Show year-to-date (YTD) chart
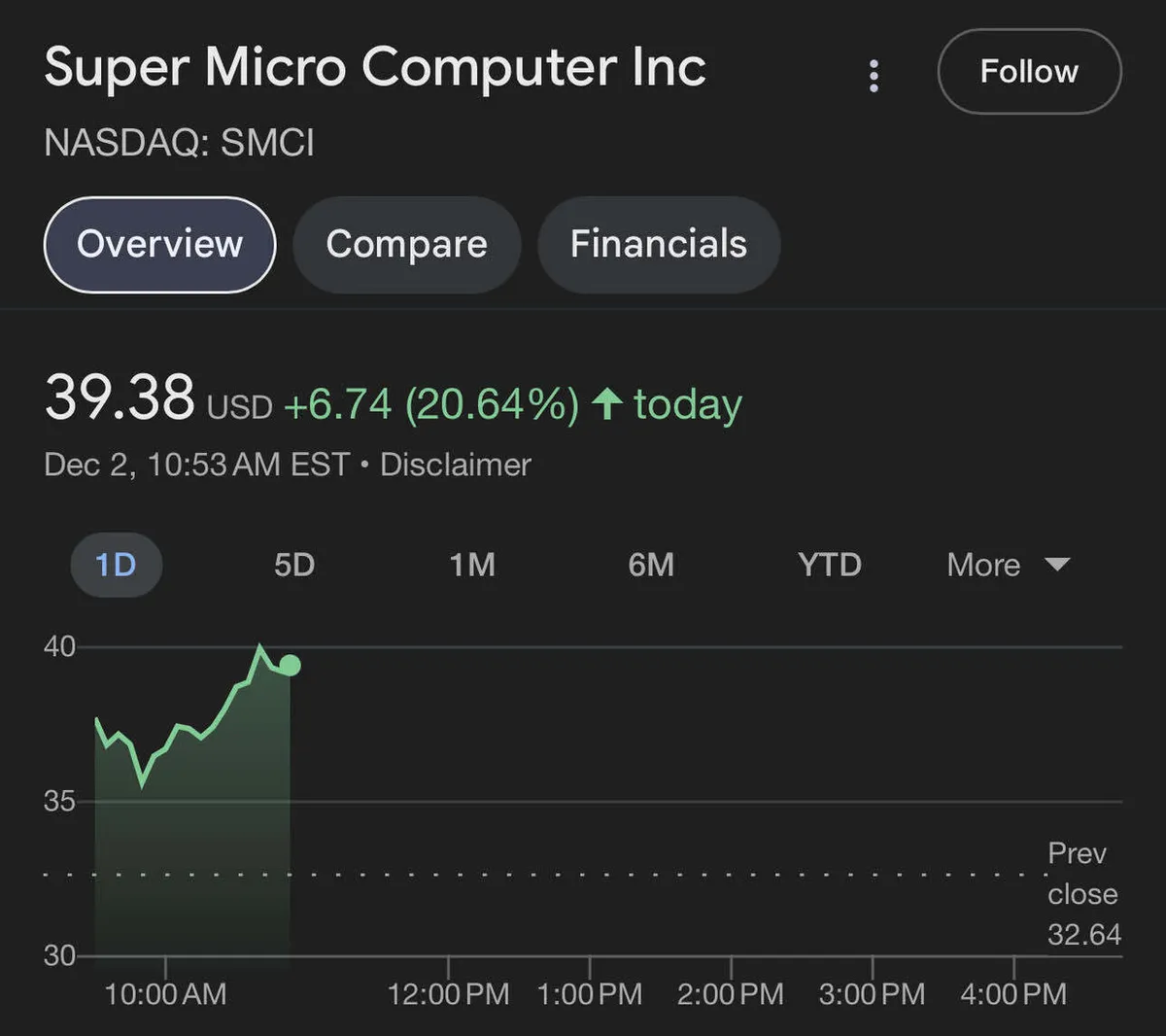The height and width of the screenshot is (1036, 1166). pyautogui.click(x=830, y=565)
